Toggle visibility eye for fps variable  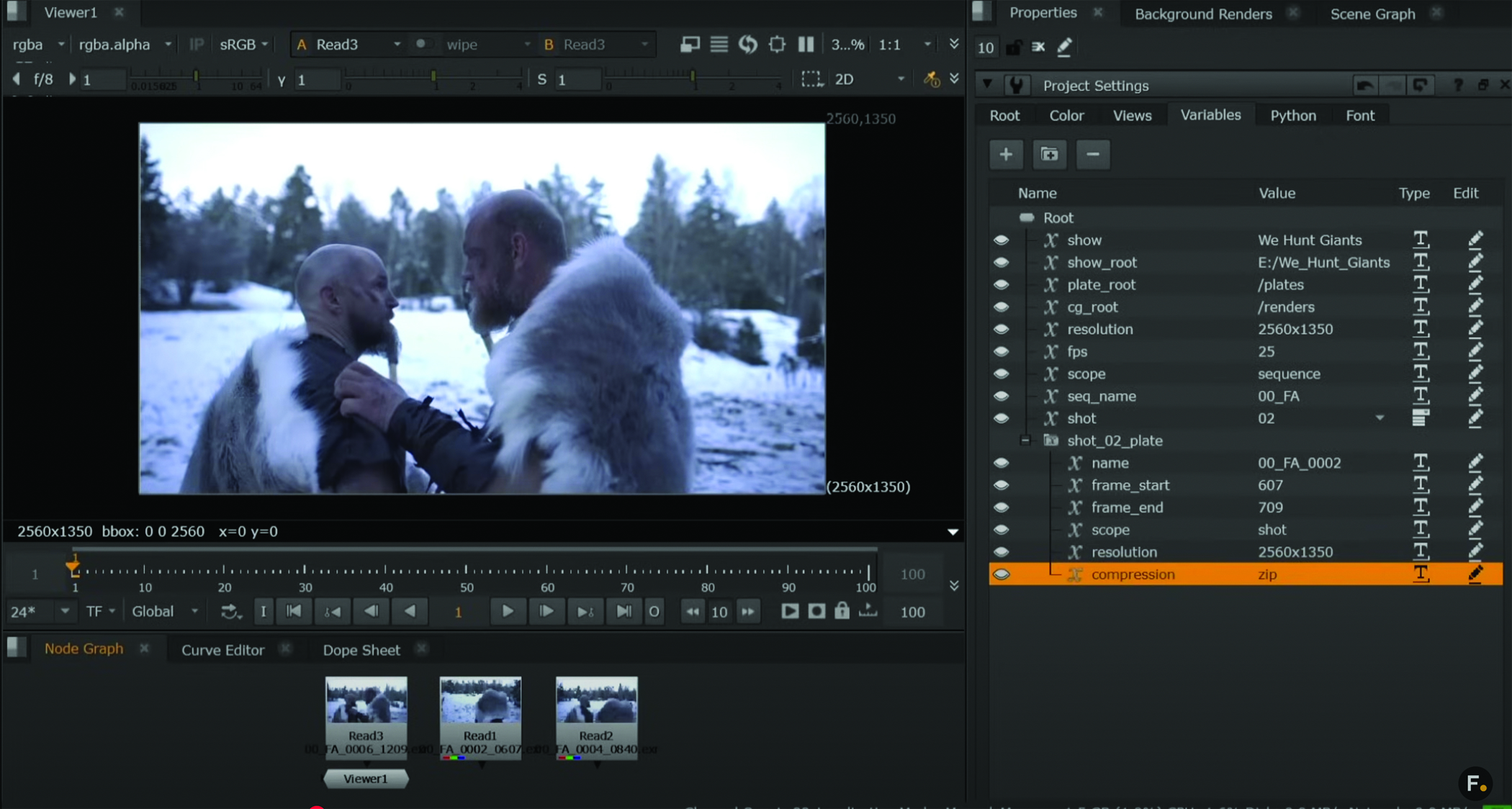pos(1001,351)
